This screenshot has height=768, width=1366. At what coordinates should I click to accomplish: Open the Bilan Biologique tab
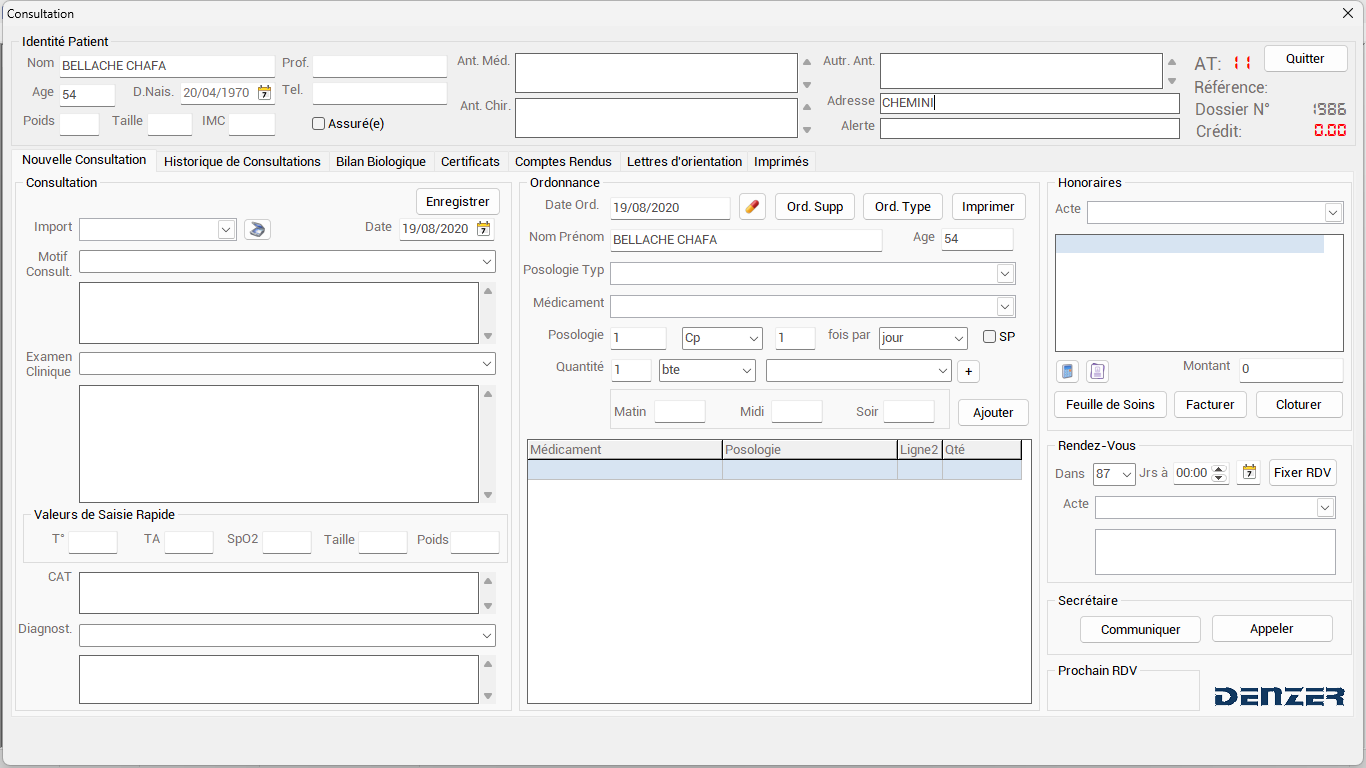coord(380,161)
